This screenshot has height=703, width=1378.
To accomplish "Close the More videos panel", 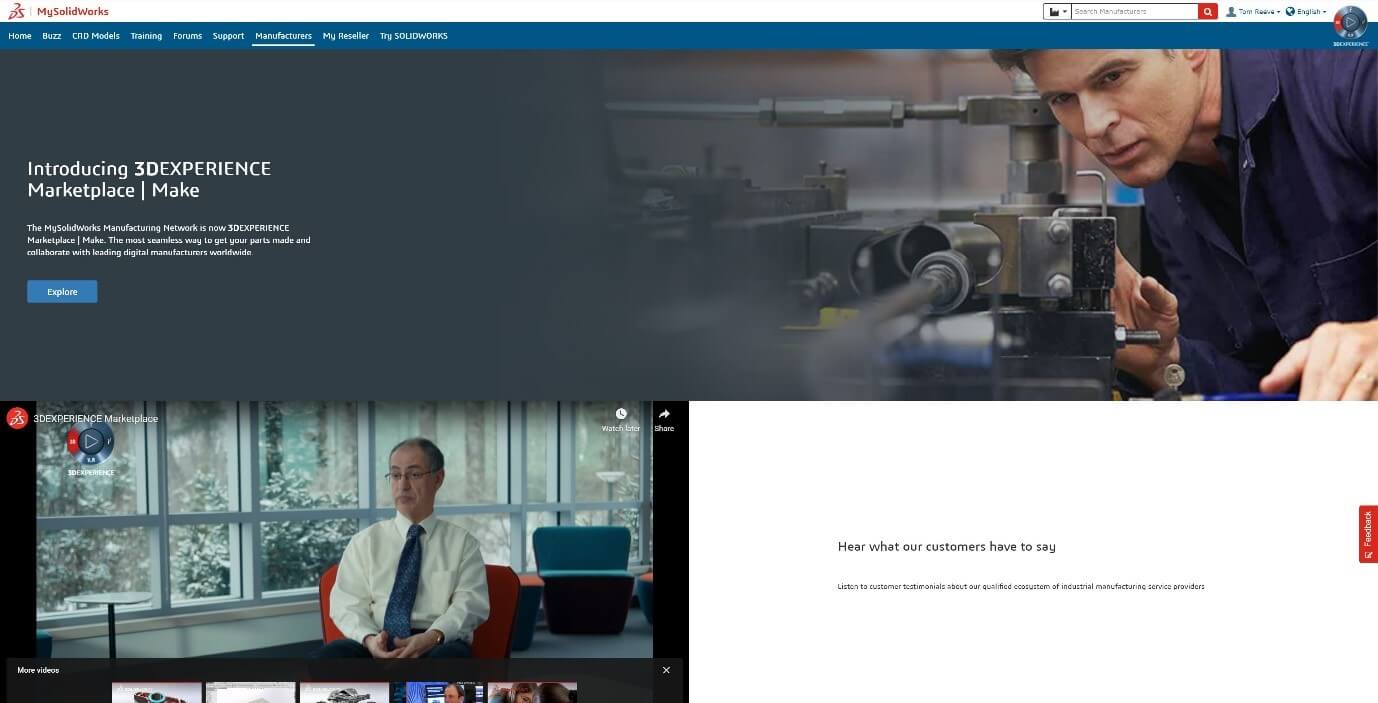I will [667, 670].
